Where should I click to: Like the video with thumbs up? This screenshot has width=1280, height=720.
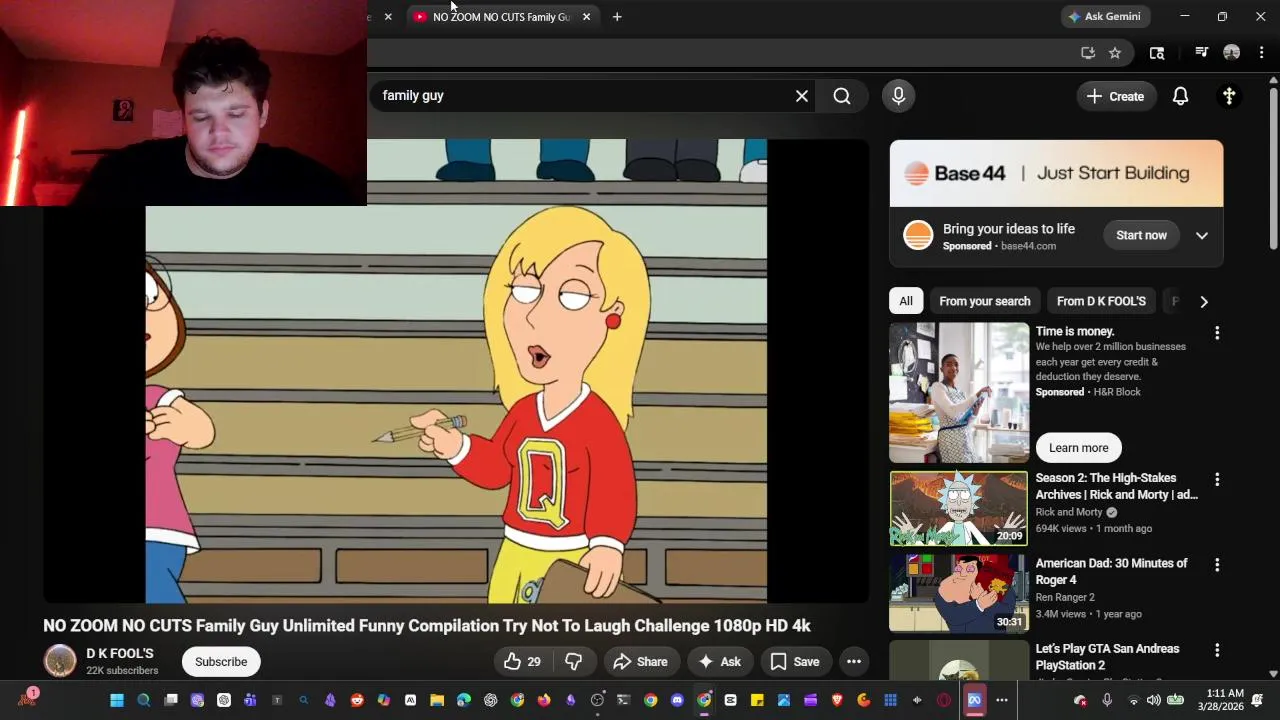[x=523, y=662]
